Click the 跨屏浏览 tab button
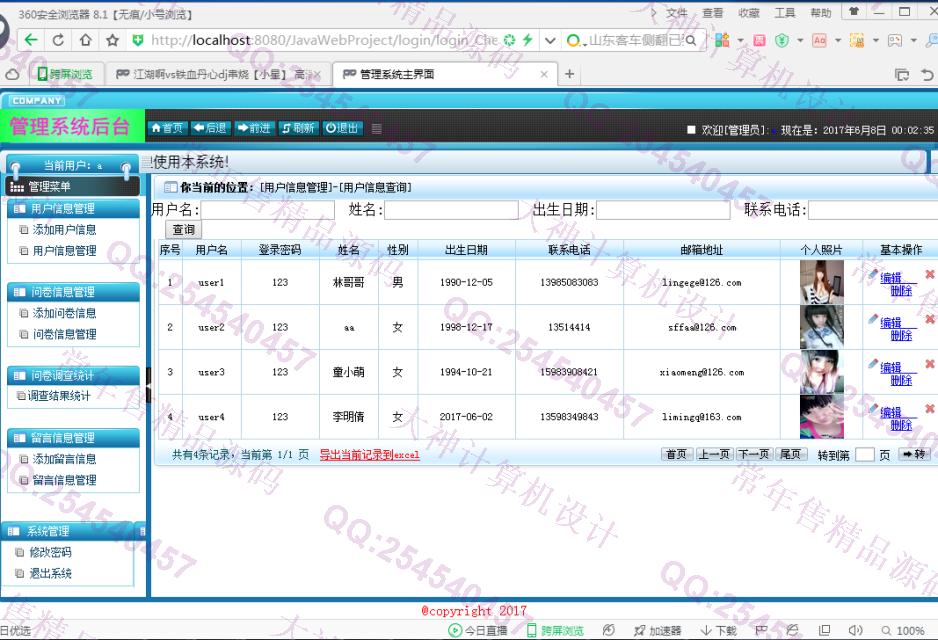 pos(66,74)
